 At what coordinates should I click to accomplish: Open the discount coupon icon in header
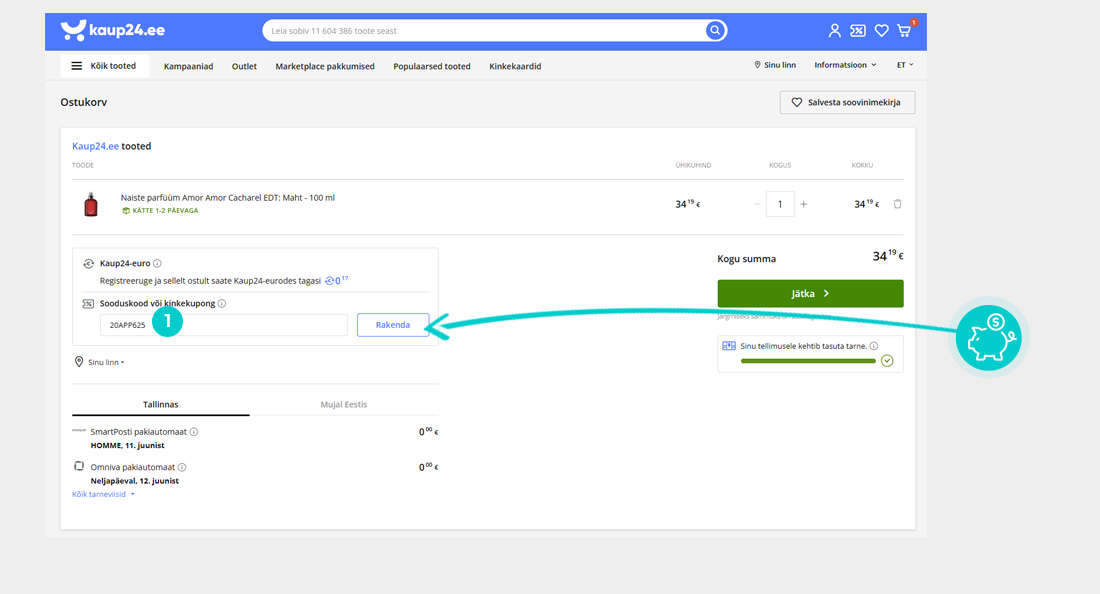click(x=857, y=31)
